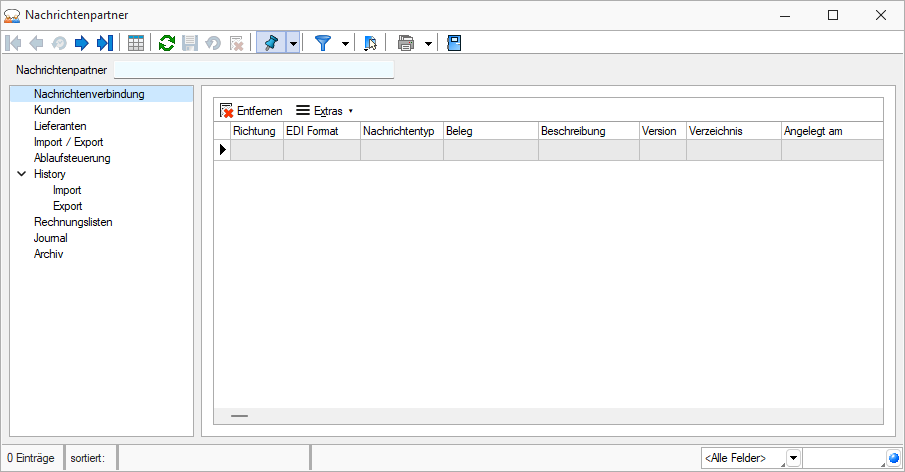Go to the next record arrow

[x=81, y=43]
